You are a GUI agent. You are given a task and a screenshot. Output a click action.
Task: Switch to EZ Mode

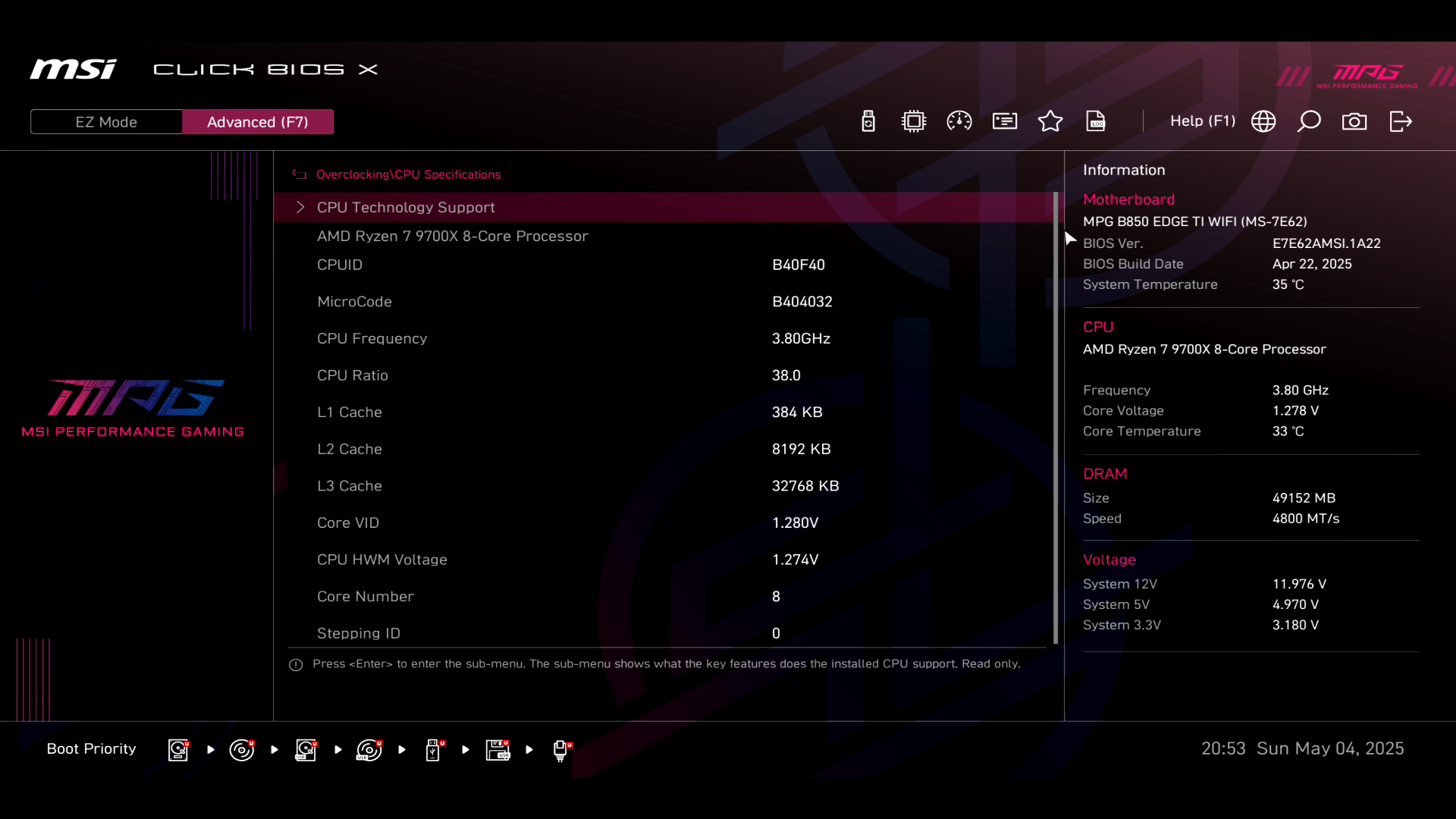tap(106, 122)
